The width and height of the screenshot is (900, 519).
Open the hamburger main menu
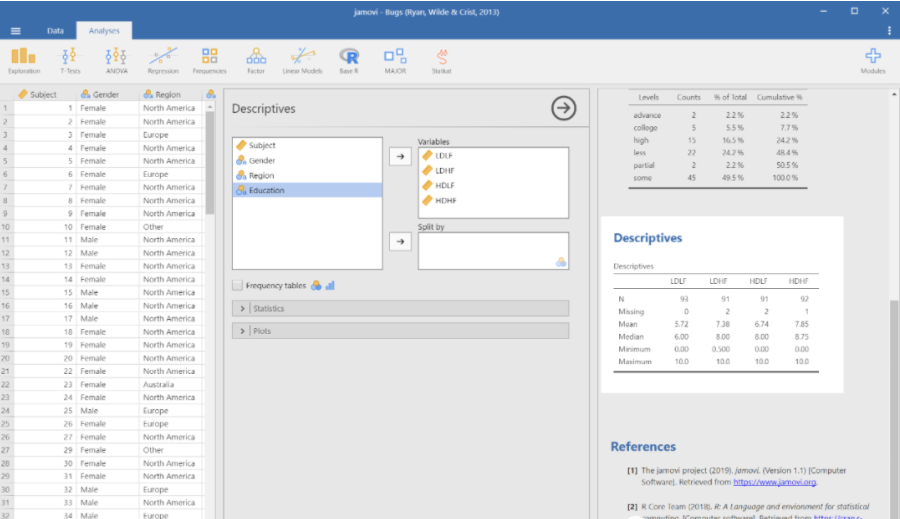[16, 31]
